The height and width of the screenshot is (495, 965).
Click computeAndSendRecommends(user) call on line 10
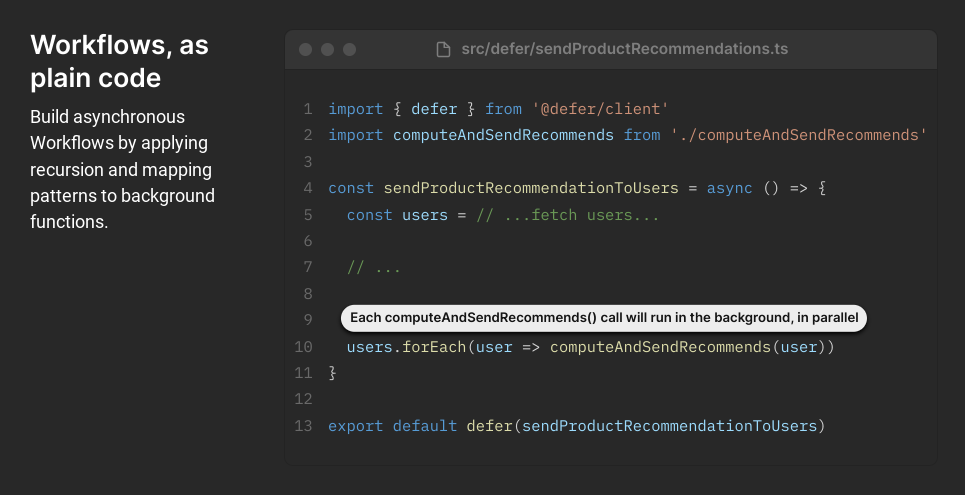[x=687, y=347]
